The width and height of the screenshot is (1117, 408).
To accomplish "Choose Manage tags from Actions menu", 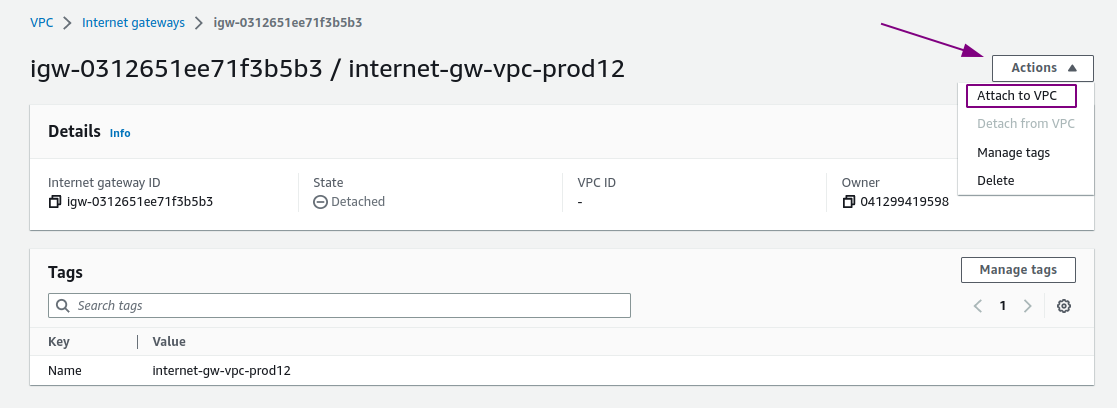I will [x=1013, y=152].
